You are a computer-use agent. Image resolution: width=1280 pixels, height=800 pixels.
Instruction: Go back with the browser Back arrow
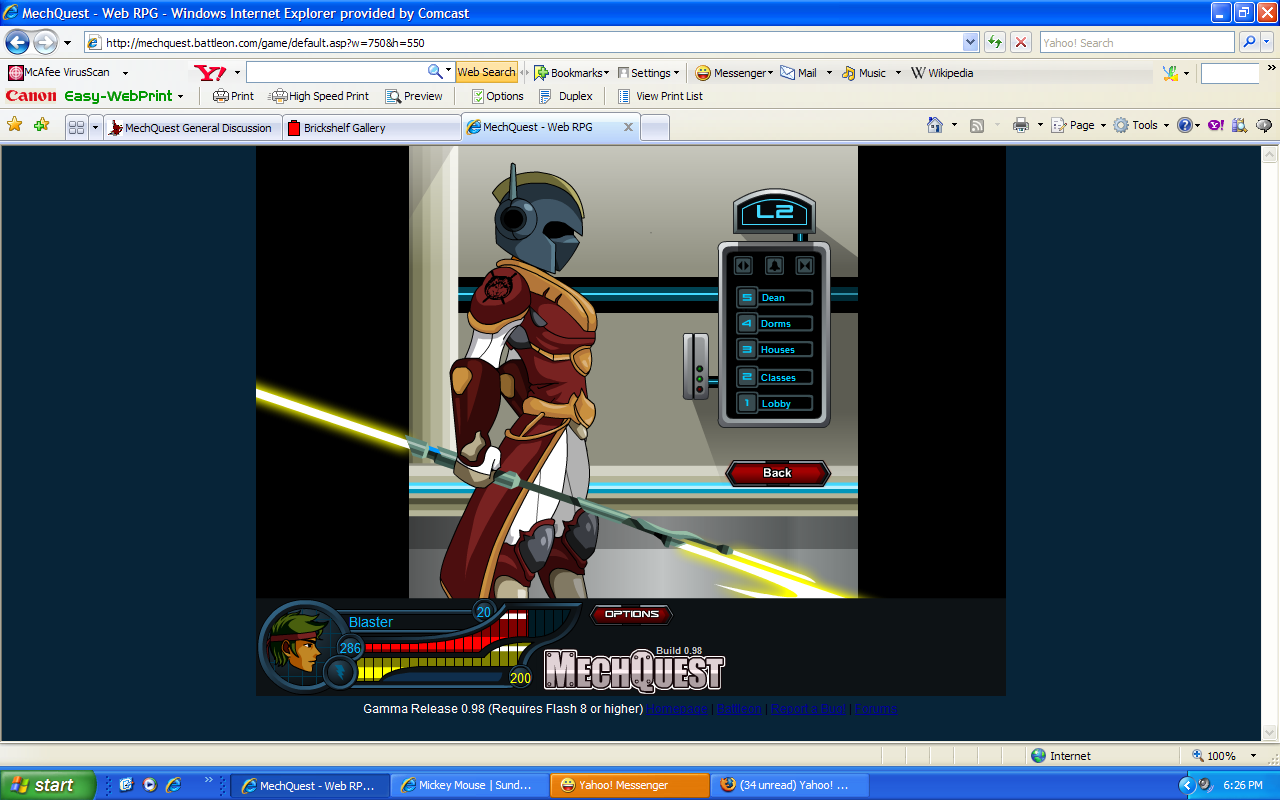pyautogui.click(x=18, y=42)
